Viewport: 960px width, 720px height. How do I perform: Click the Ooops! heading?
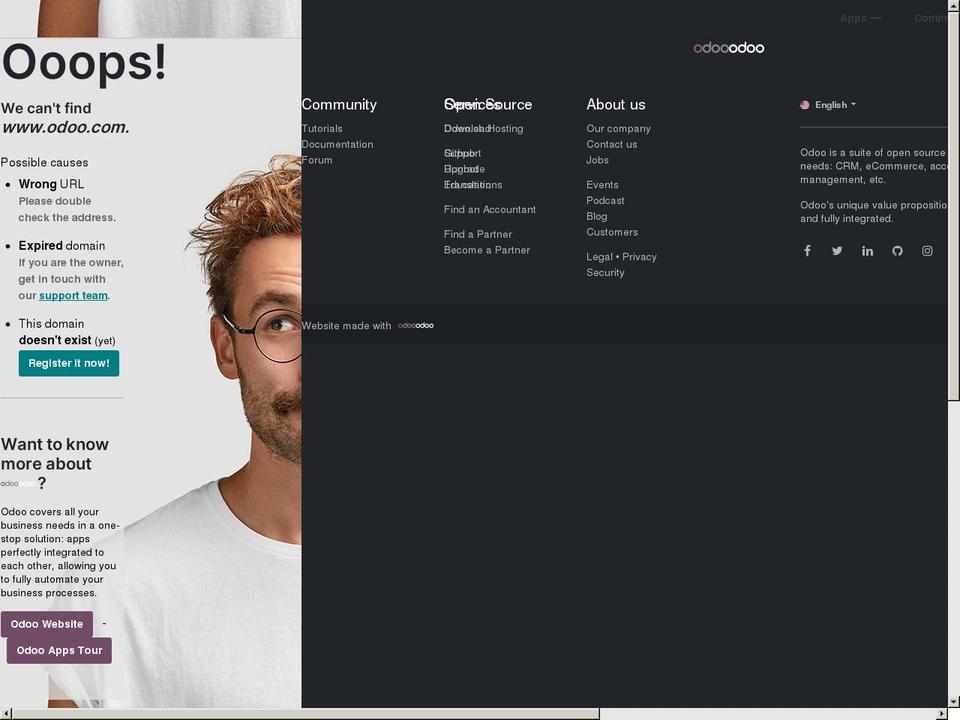[84, 62]
